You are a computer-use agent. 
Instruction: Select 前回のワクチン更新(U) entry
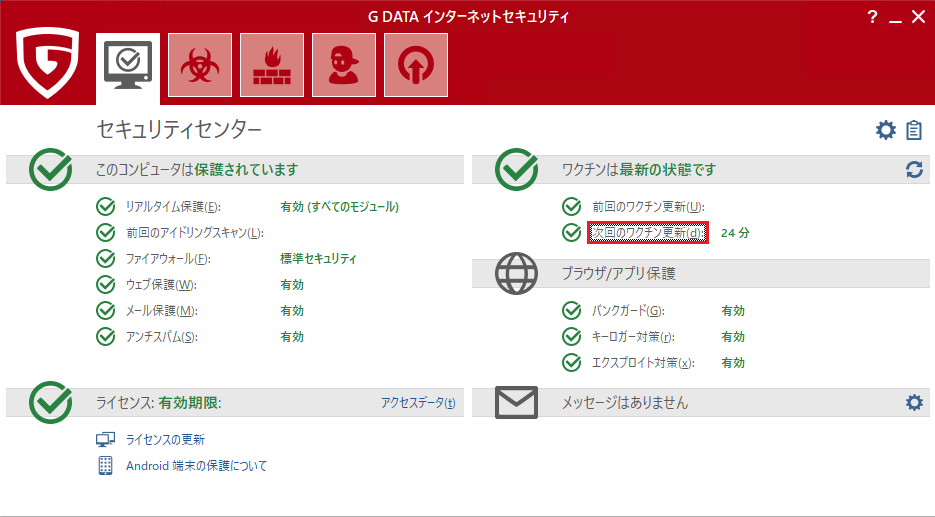tap(648, 207)
